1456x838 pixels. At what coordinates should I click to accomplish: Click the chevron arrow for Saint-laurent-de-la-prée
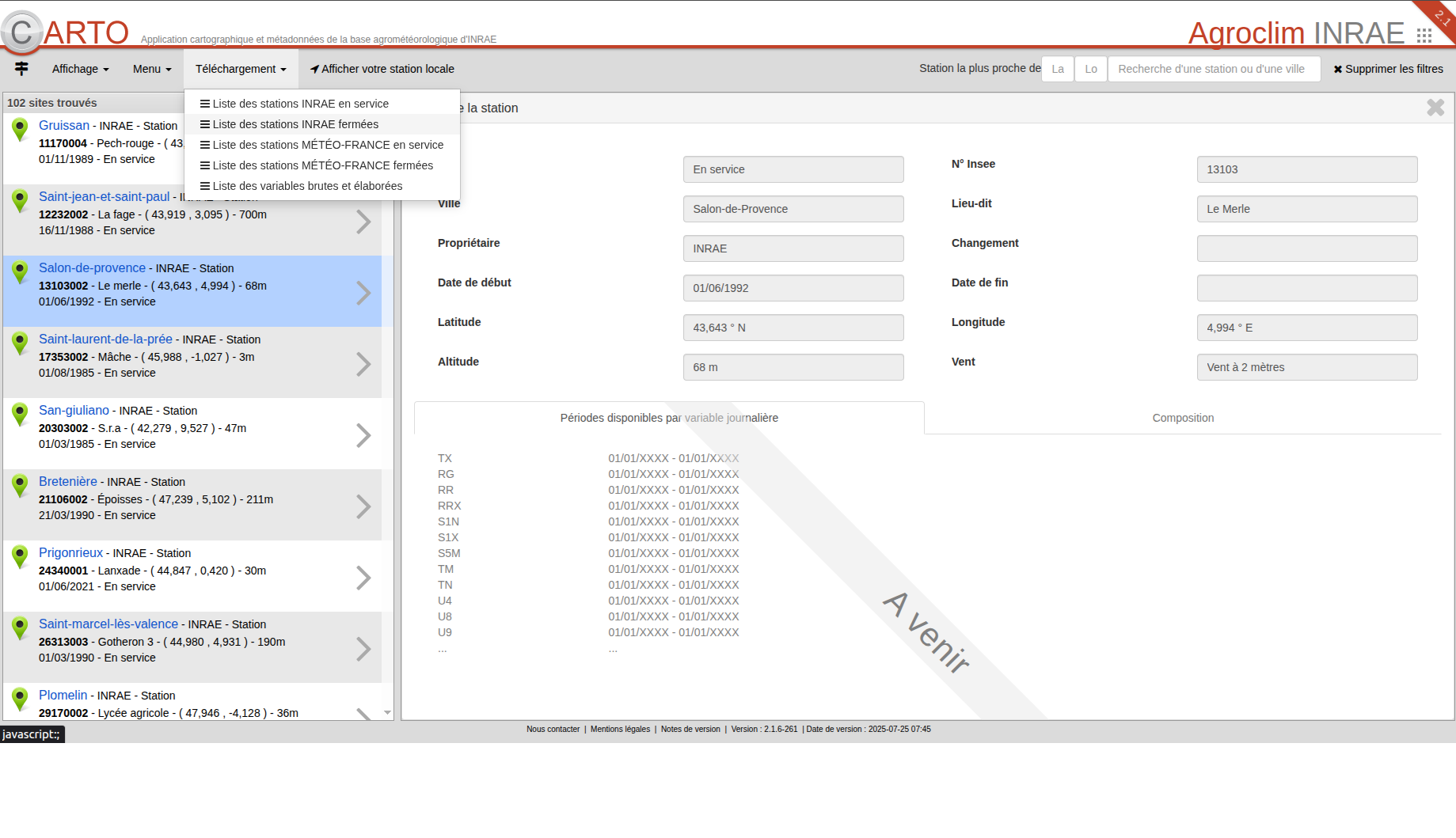tap(363, 364)
